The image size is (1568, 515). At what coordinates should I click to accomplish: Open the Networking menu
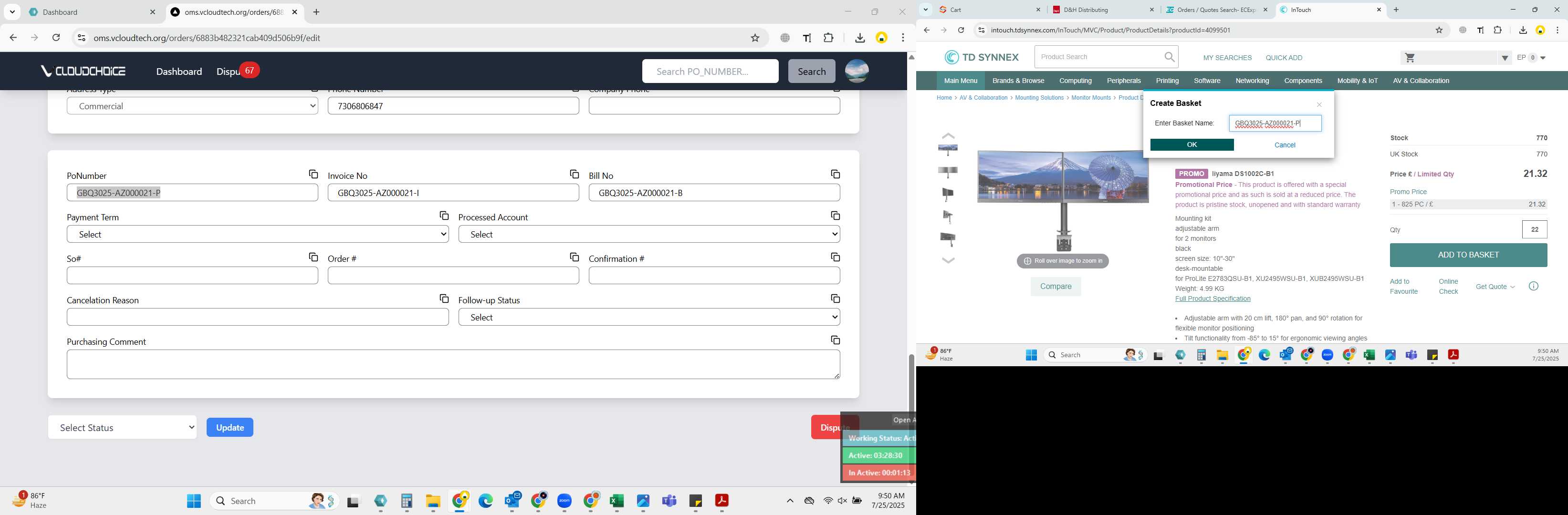click(1252, 81)
